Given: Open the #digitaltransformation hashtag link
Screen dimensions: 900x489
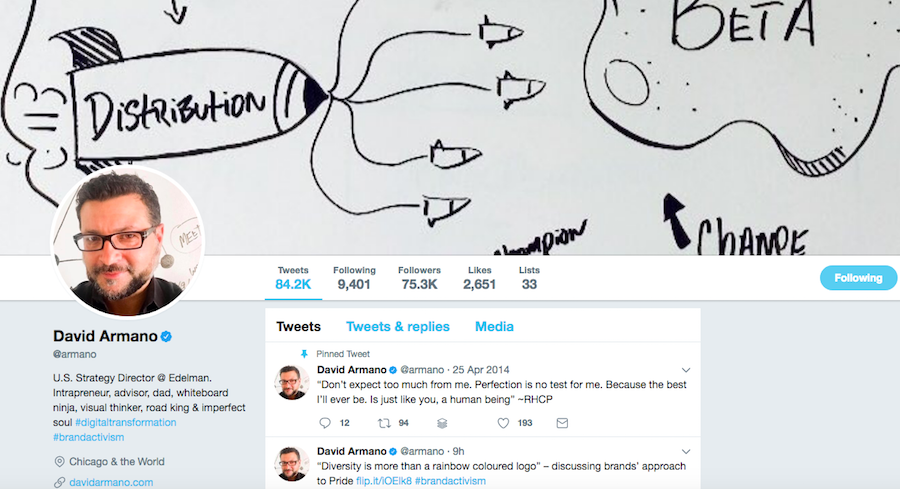Looking at the screenshot, I should click(x=126, y=422).
